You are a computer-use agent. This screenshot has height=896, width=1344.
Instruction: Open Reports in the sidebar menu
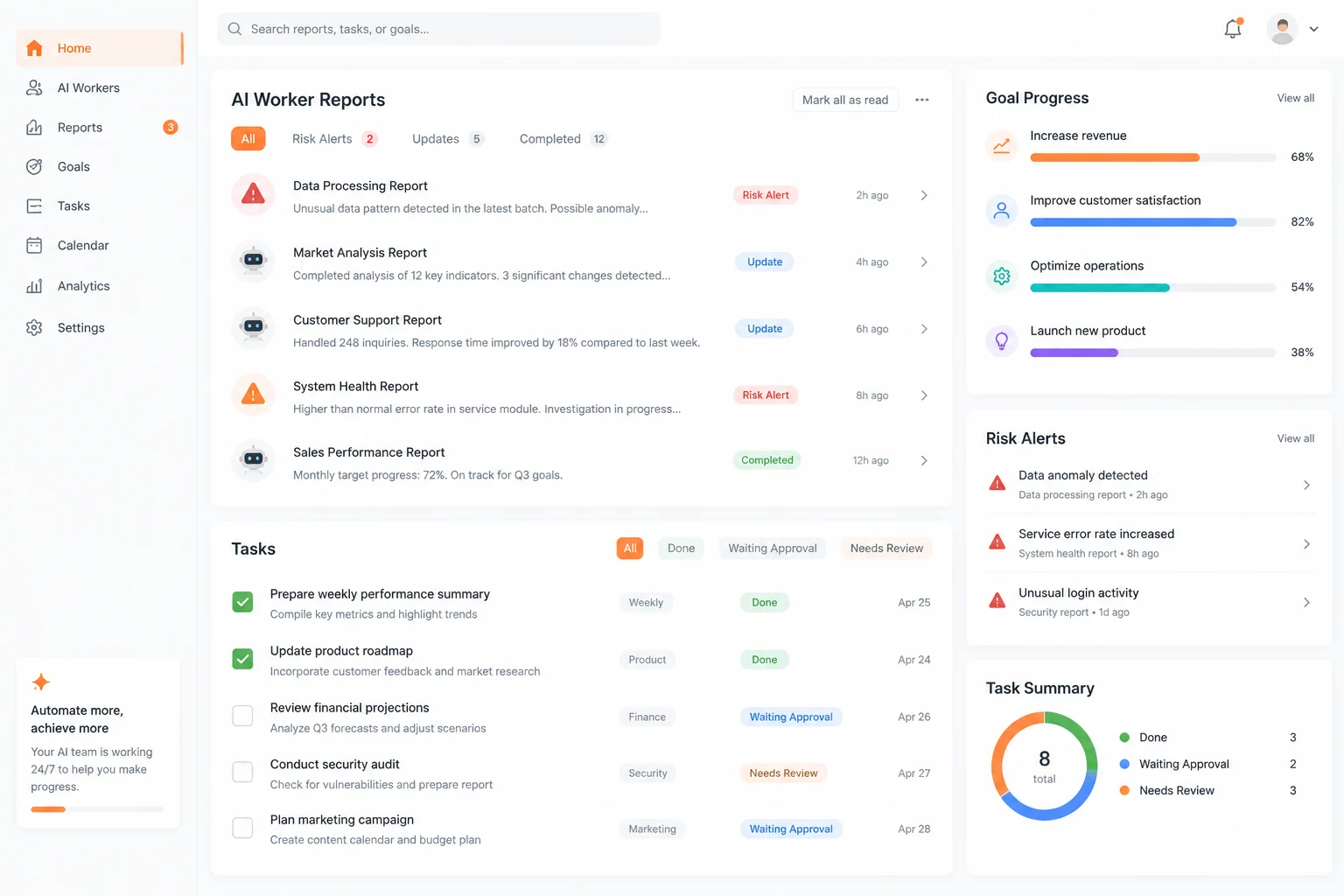[100, 128]
